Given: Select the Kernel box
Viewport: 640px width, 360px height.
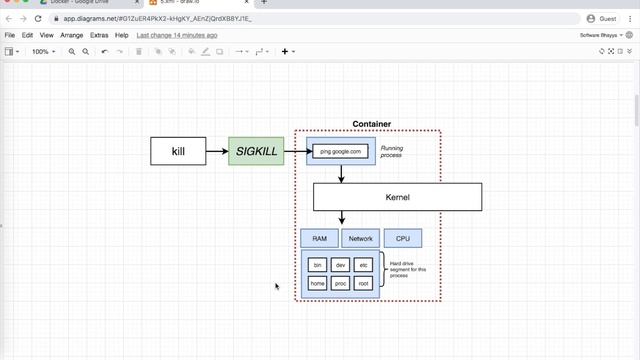Looking at the screenshot, I should pyautogui.click(x=398, y=197).
